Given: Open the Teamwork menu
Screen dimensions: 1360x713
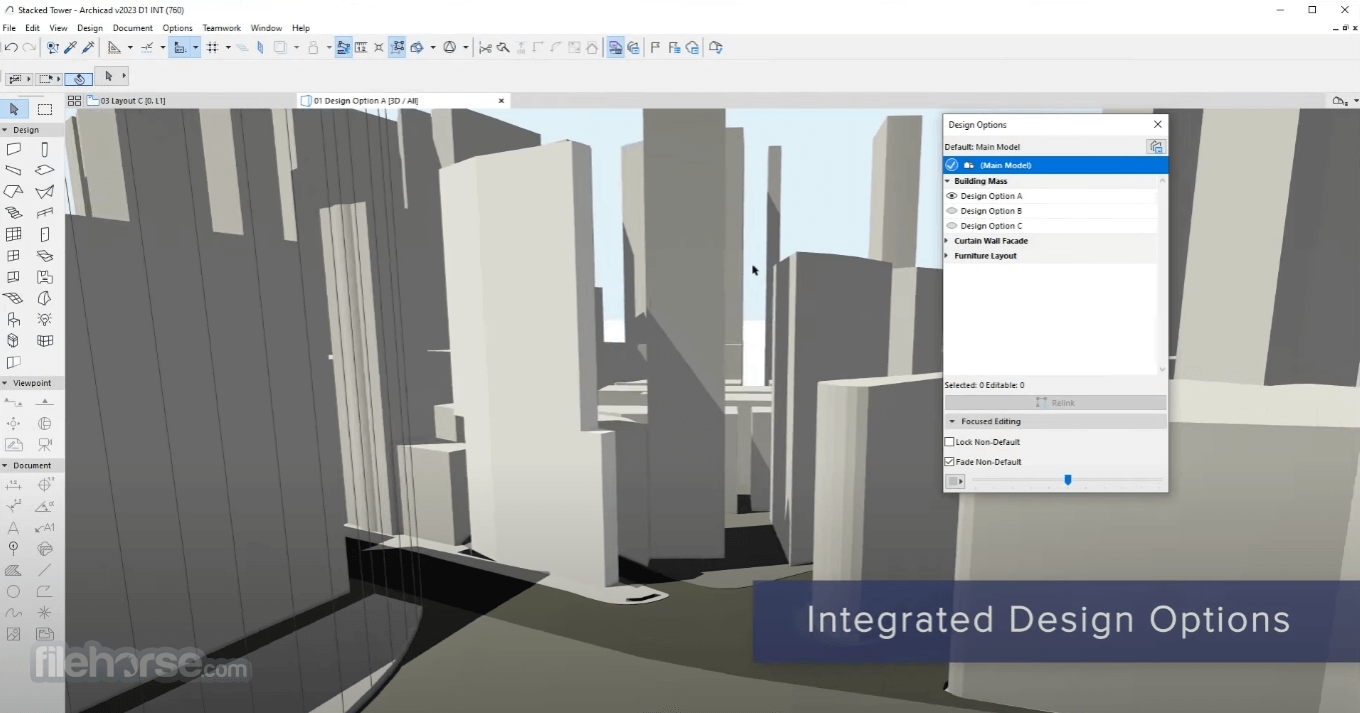Looking at the screenshot, I should pos(222,28).
